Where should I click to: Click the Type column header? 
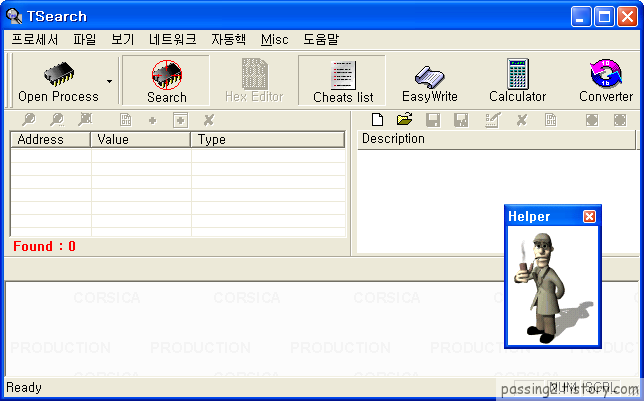[x=268, y=139]
